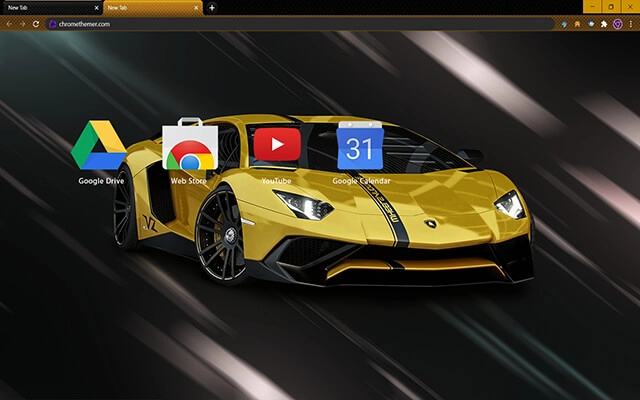Close the gold active tab
Image resolution: width=640 pixels, height=400 pixels.
(196, 8)
